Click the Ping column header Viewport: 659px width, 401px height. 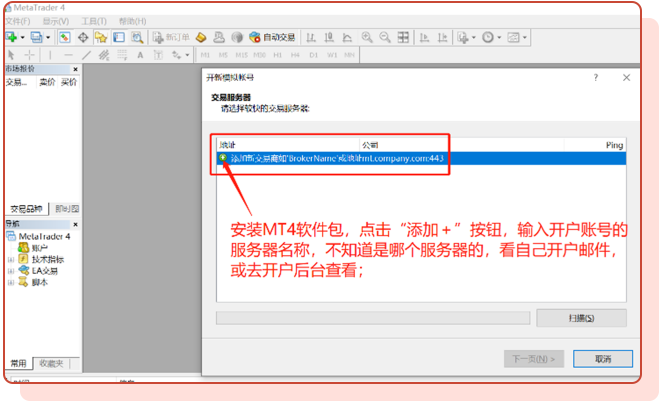(x=614, y=145)
